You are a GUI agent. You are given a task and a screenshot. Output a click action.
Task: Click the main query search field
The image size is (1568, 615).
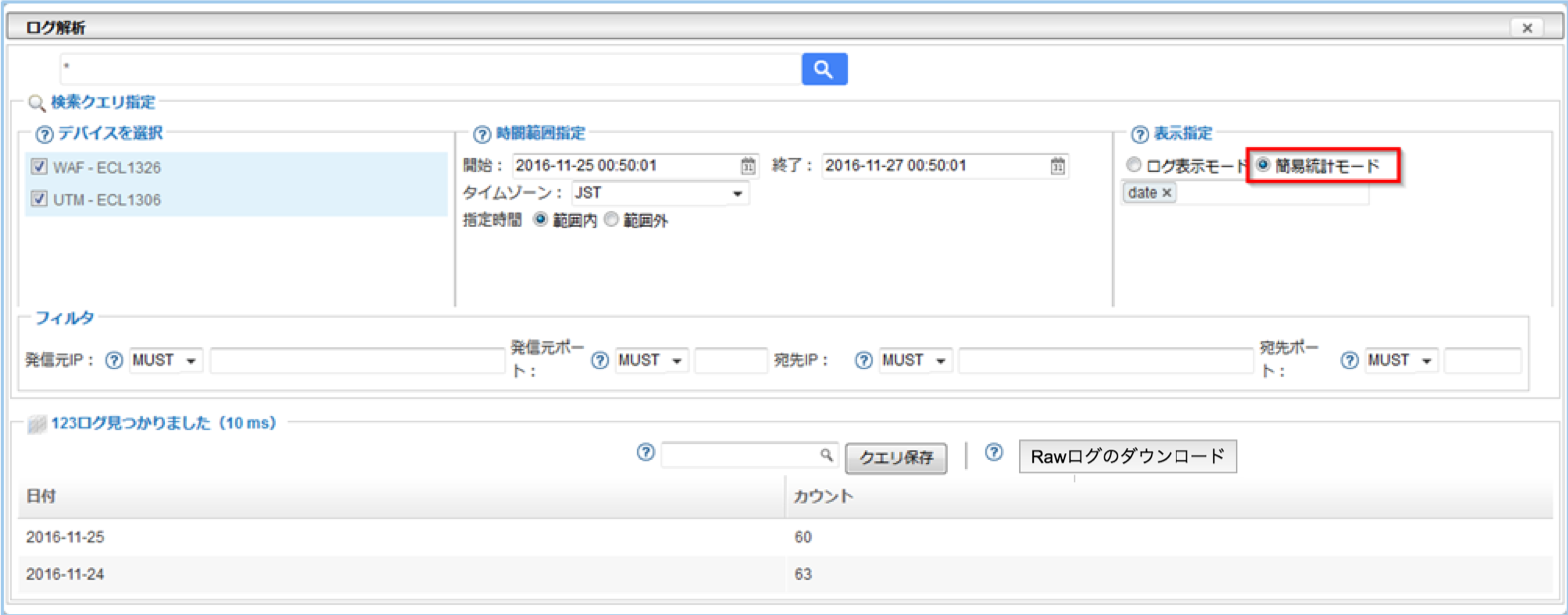coord(430,69)
